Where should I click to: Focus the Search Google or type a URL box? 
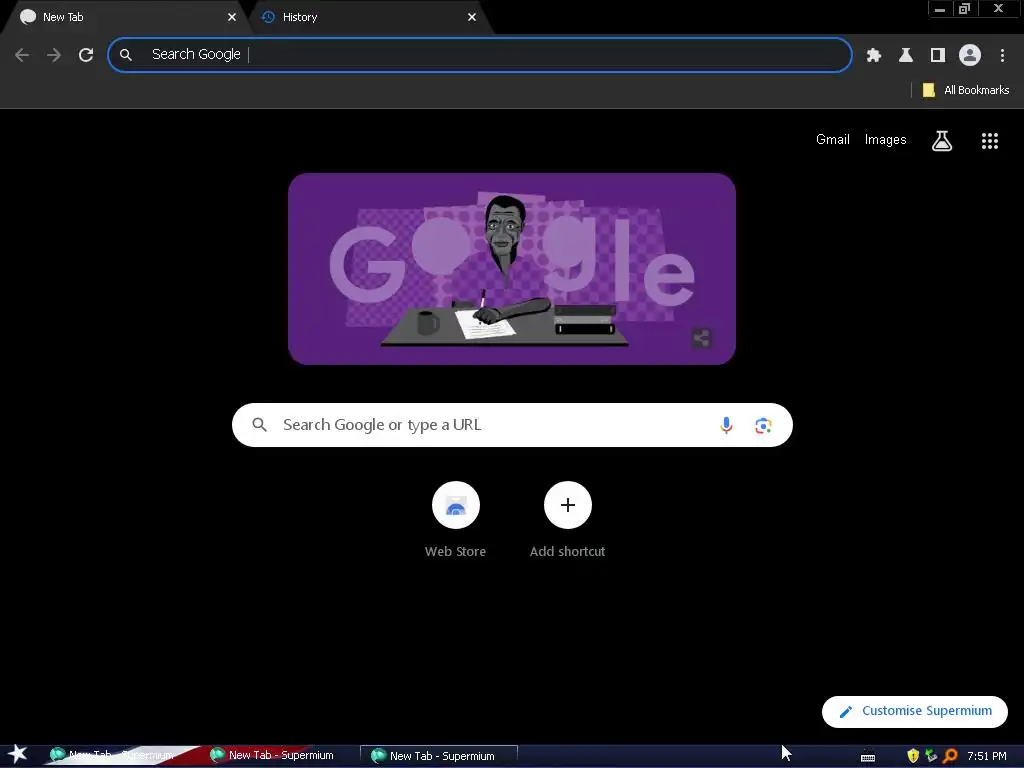512,425
